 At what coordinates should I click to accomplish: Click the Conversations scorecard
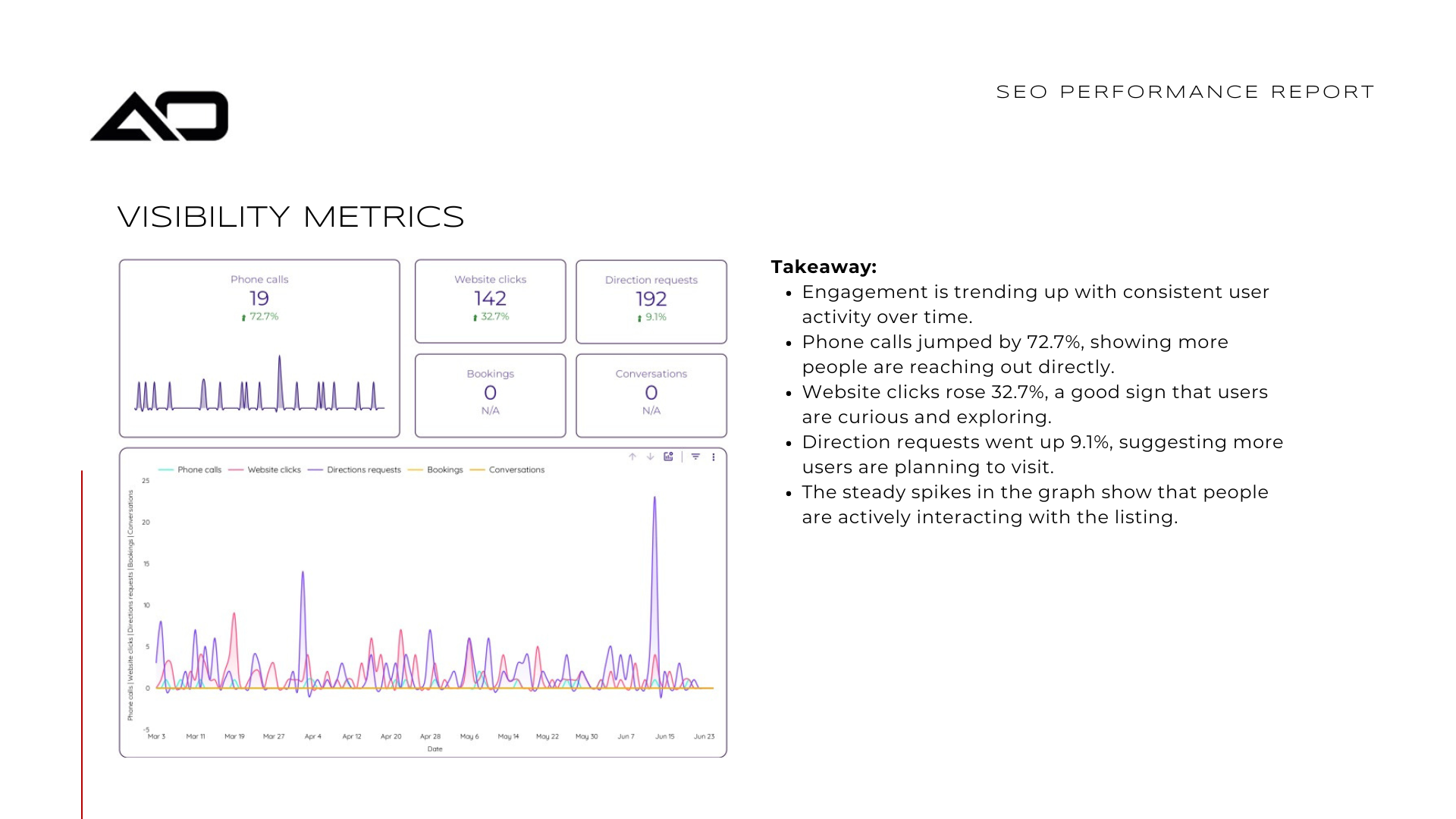coord(651,395)
